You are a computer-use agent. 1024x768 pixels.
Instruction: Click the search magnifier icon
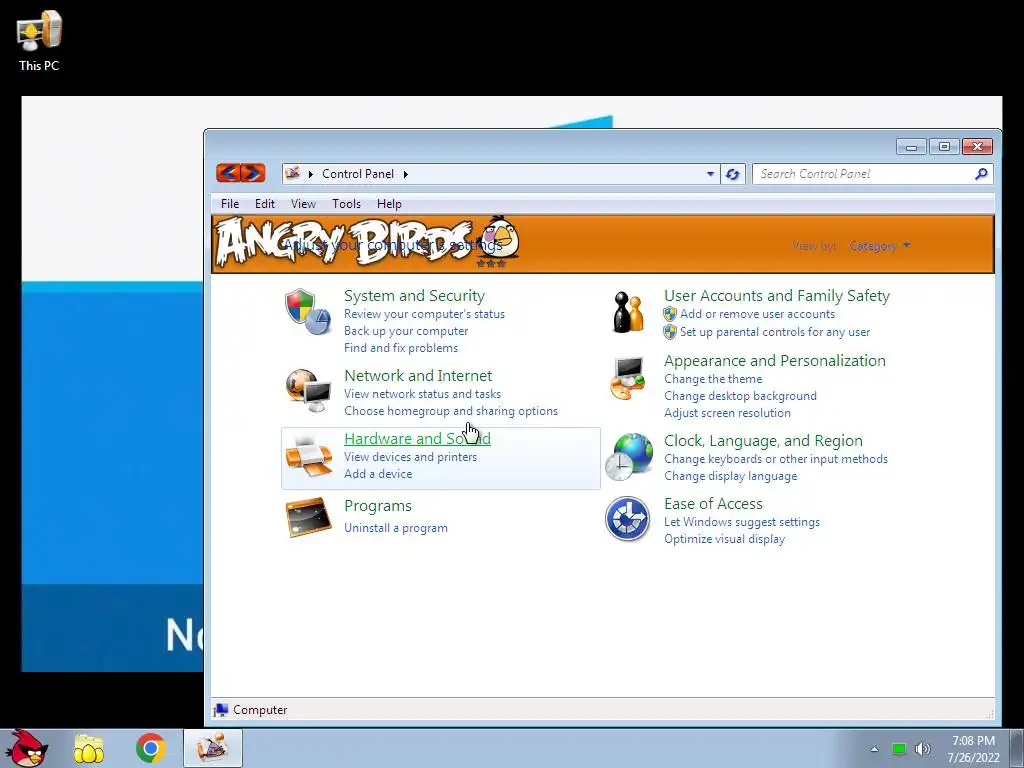coord(981,174)
